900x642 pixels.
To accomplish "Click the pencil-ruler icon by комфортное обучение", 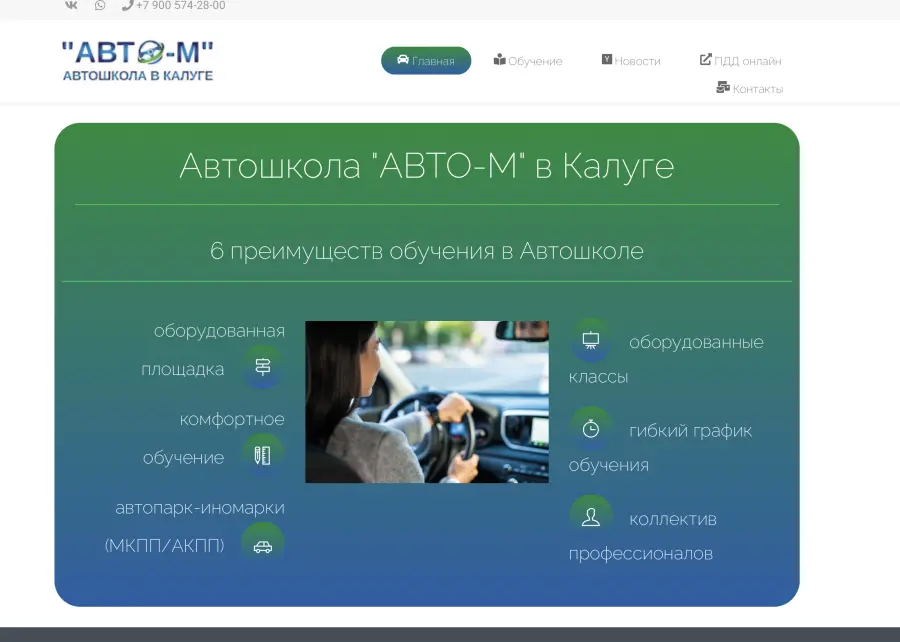I will coord(262,456).
